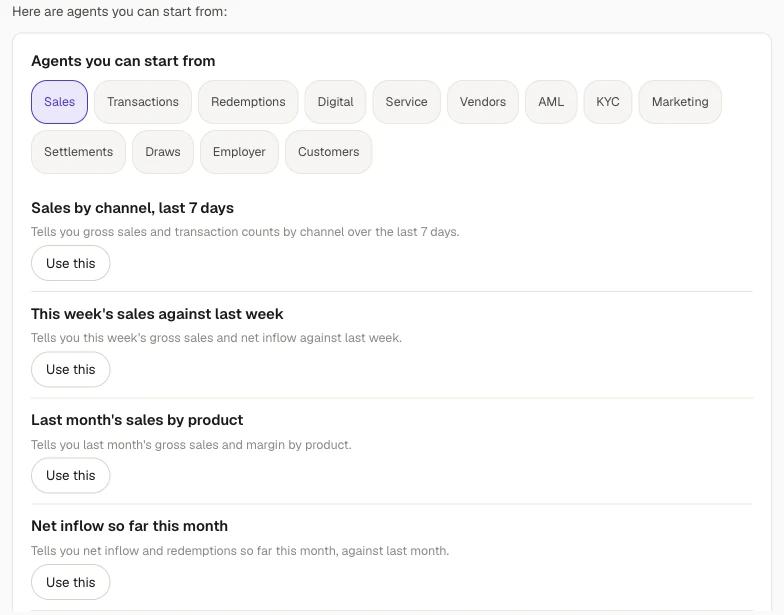This screenshot has width=784, height=615.
Task: Select the Service category chip
Action: click(x=406, y=102)
